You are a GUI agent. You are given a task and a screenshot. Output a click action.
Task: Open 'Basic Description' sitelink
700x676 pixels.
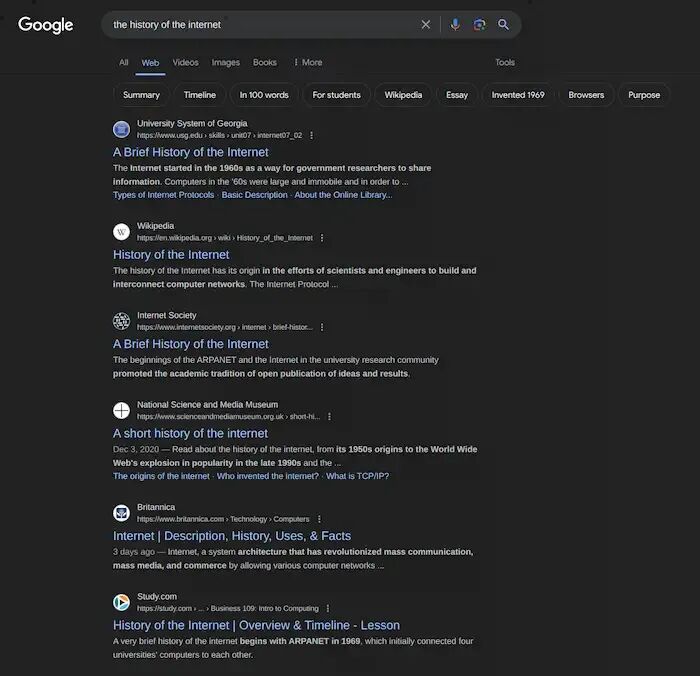coord(254,195)
